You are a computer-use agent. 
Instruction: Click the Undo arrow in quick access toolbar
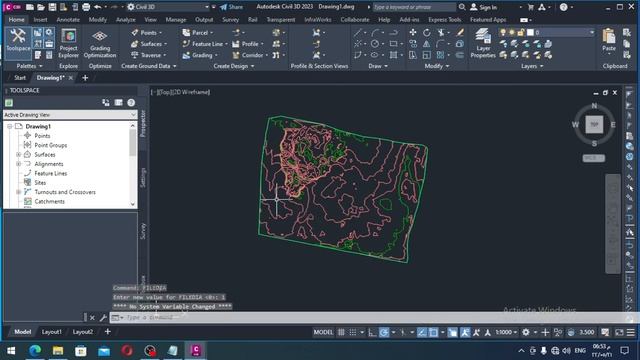click(98, 7)
